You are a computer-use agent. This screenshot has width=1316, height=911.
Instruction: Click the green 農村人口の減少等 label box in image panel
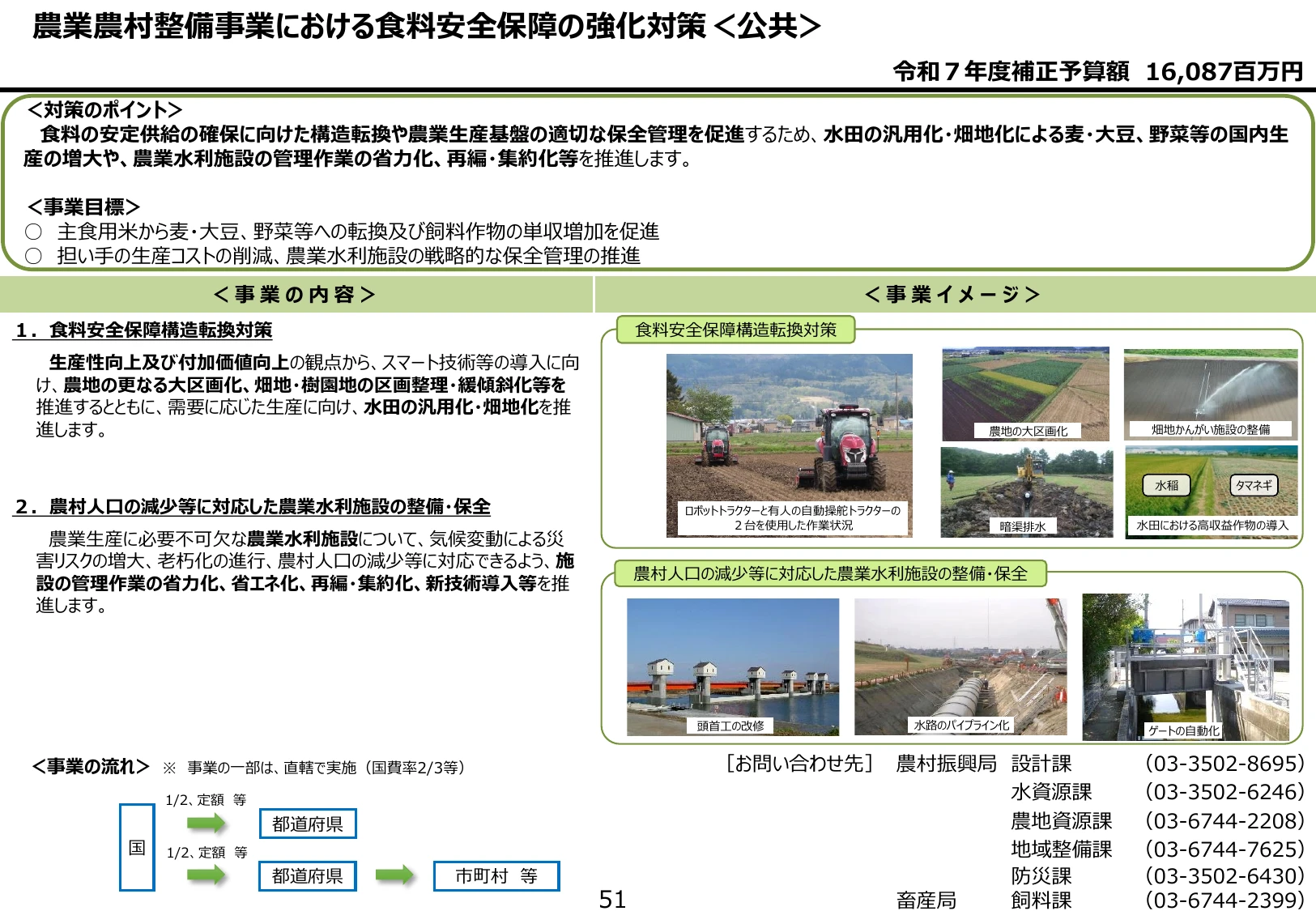coord(830,574)
